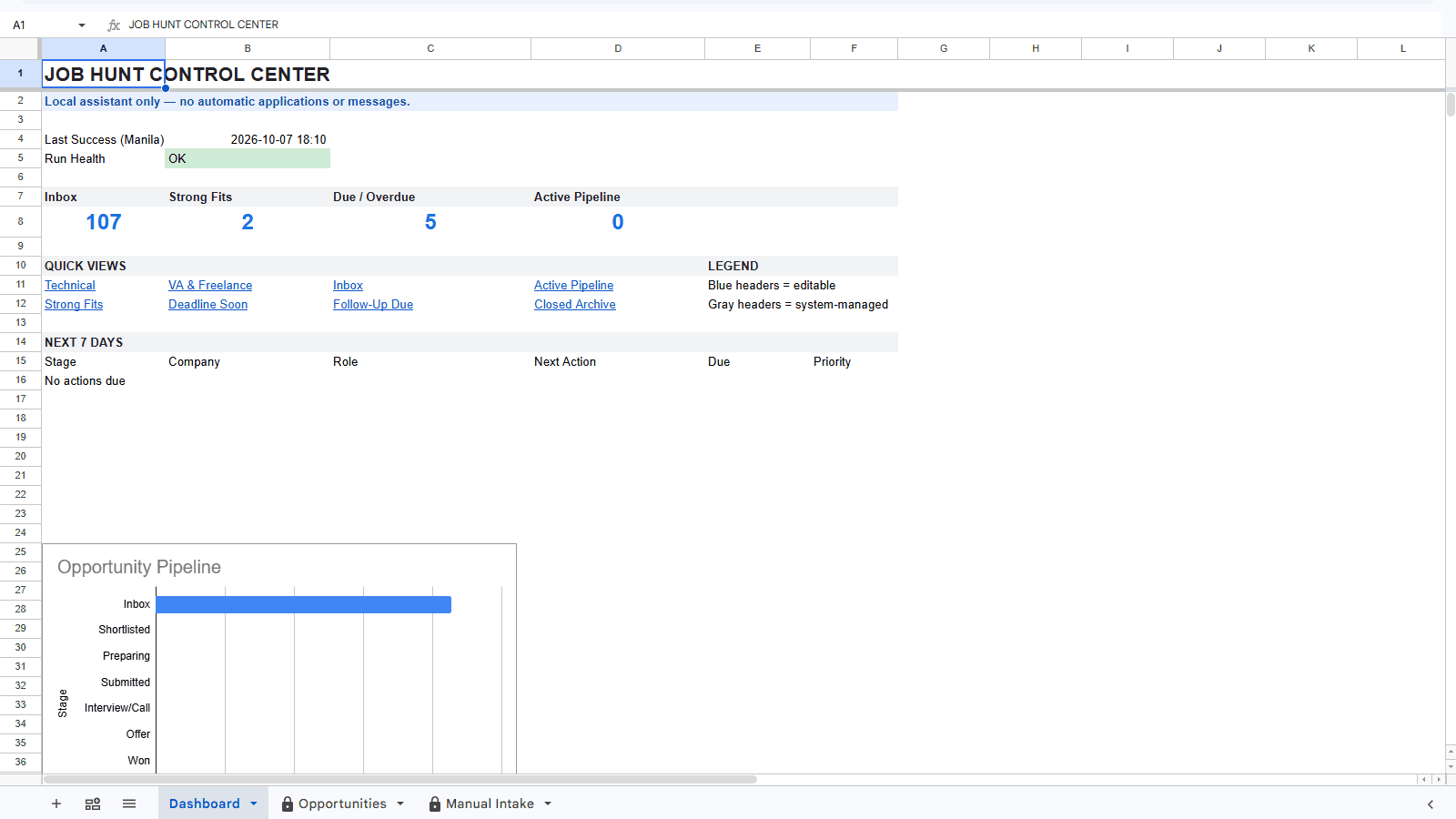Click the scroll right arrow button
The image size is (1456, 819).
tap(1439, 779)
